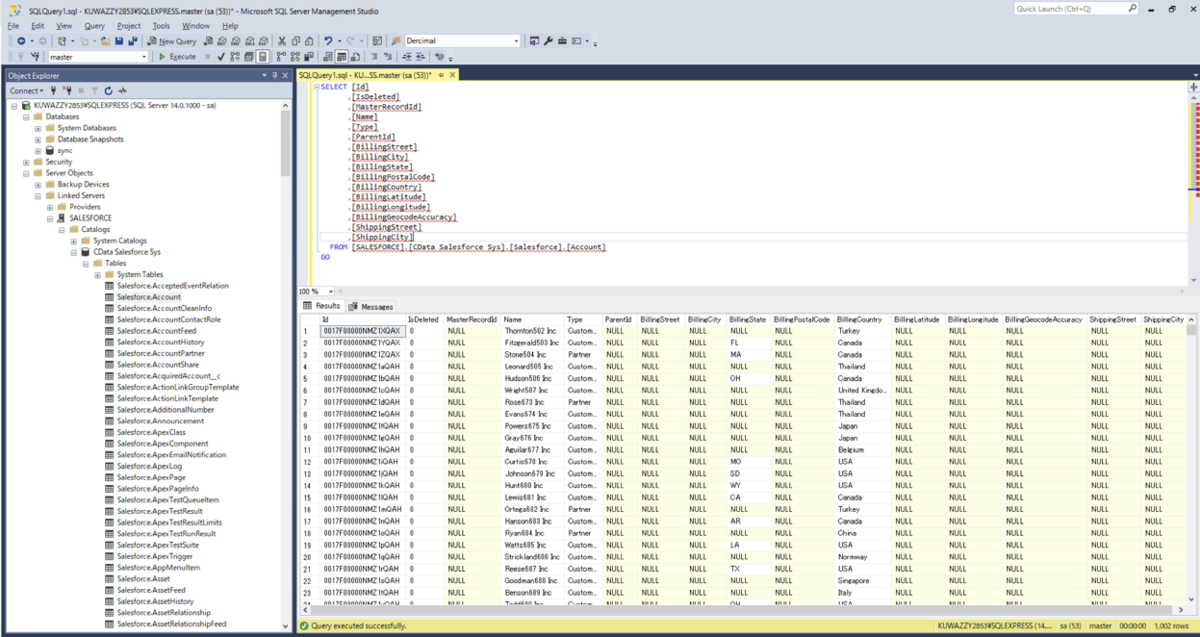
Task: Click Refresh icon in Object Explorer toolbar
Action: pos(108,90)
